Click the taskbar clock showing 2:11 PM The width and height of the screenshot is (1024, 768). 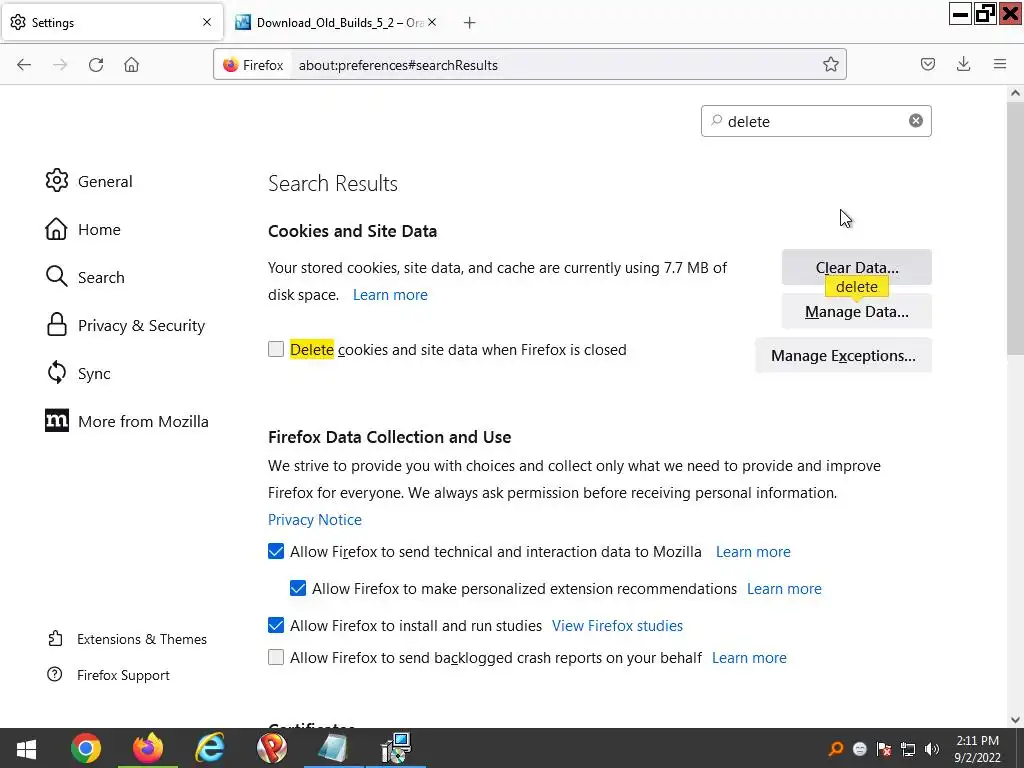point(977,748)
